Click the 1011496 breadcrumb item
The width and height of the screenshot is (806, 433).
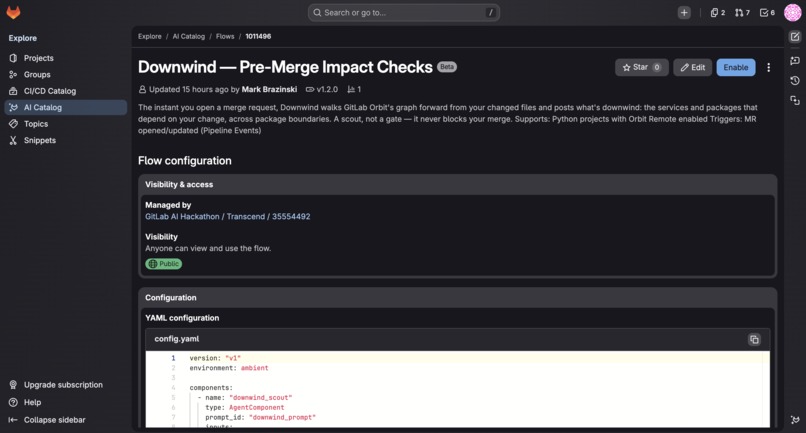[x=258, y=37]
